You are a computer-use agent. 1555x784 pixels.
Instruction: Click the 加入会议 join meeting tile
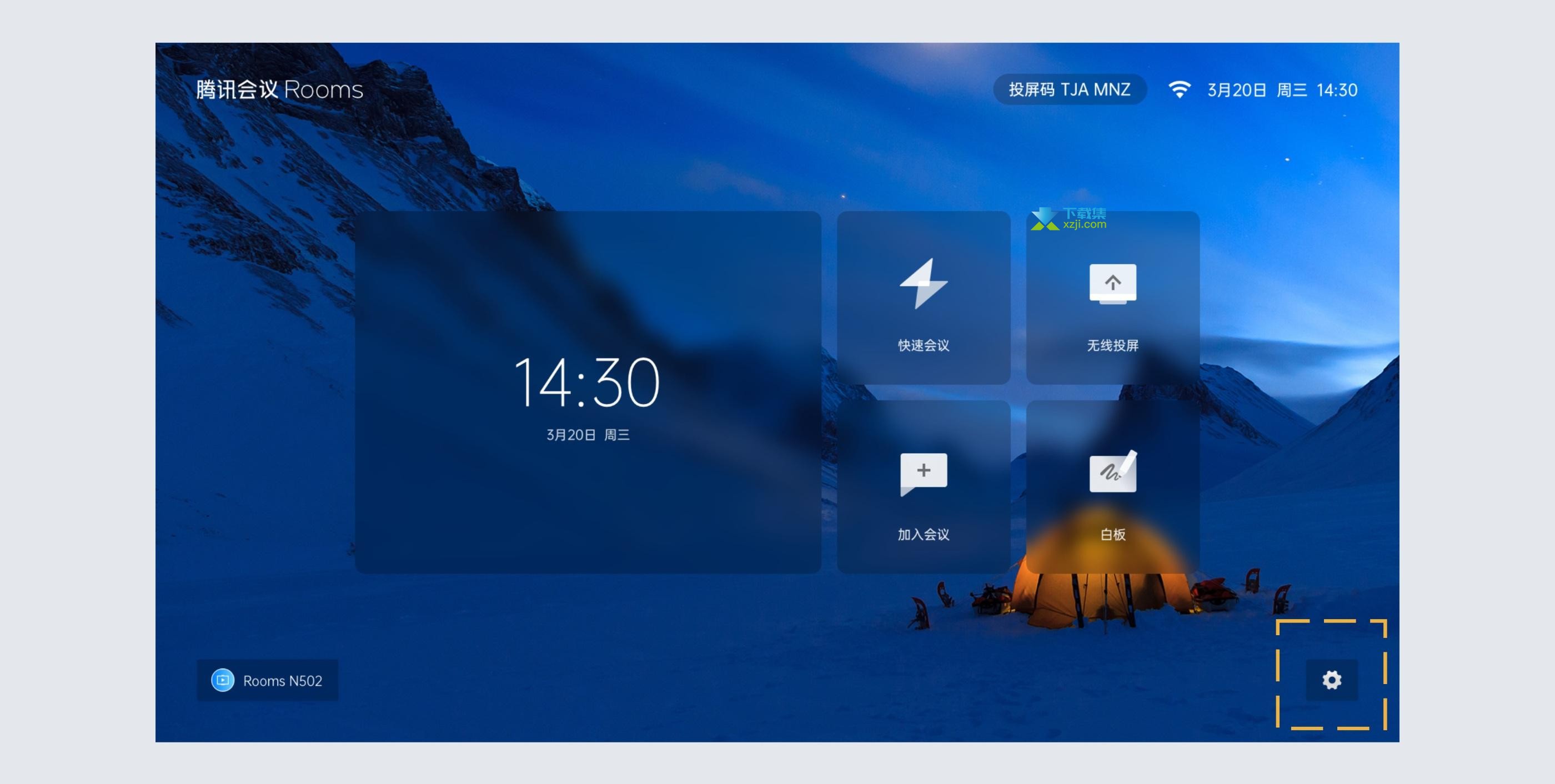click(x=924, y=486)
